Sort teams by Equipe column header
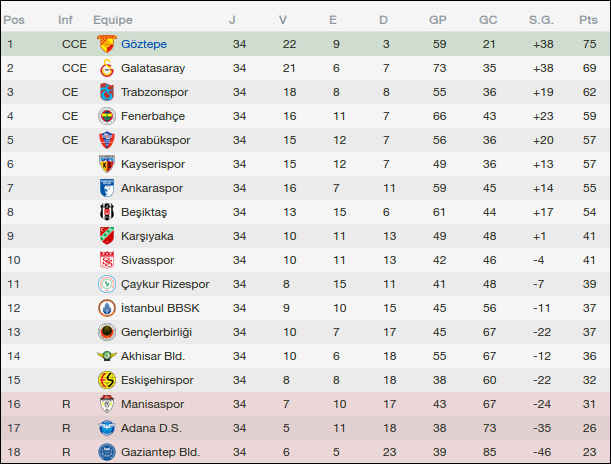611x464 pixels. [x=113, y=19]
